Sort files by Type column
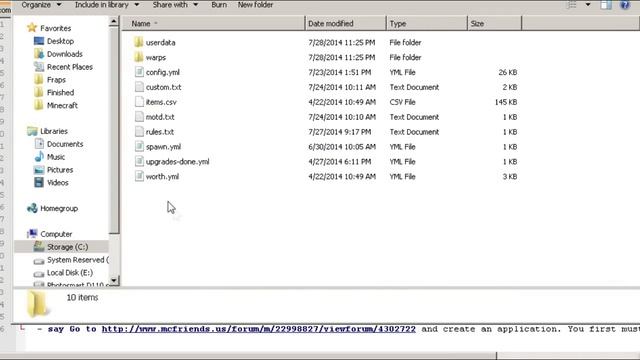640x360 pixels. point(427,24)
